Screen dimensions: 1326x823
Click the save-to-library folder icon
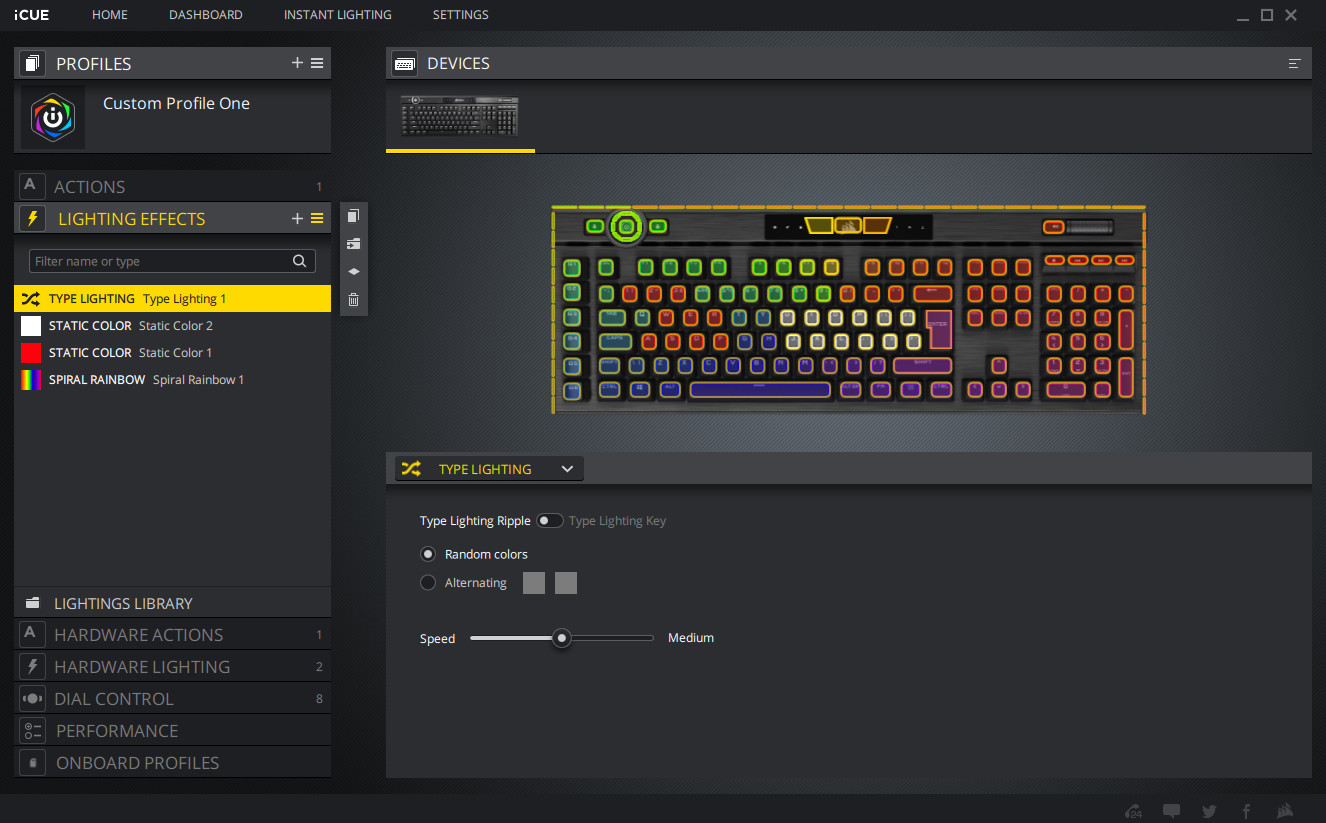353,243
